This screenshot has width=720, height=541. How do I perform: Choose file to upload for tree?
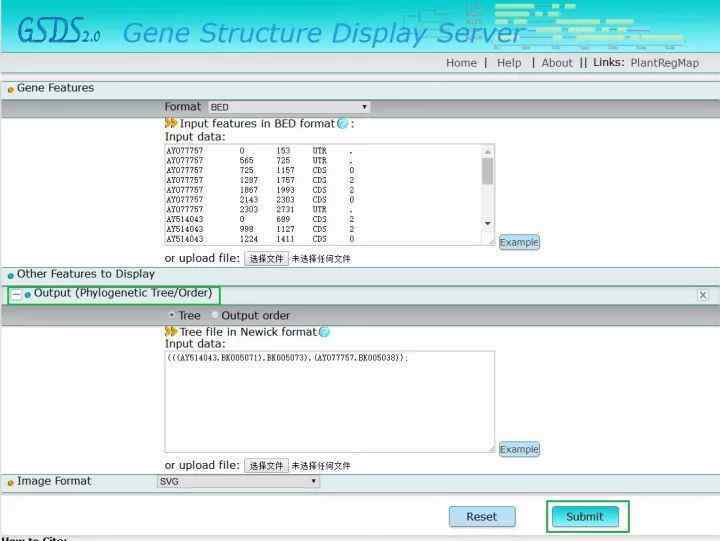point(266,466)
